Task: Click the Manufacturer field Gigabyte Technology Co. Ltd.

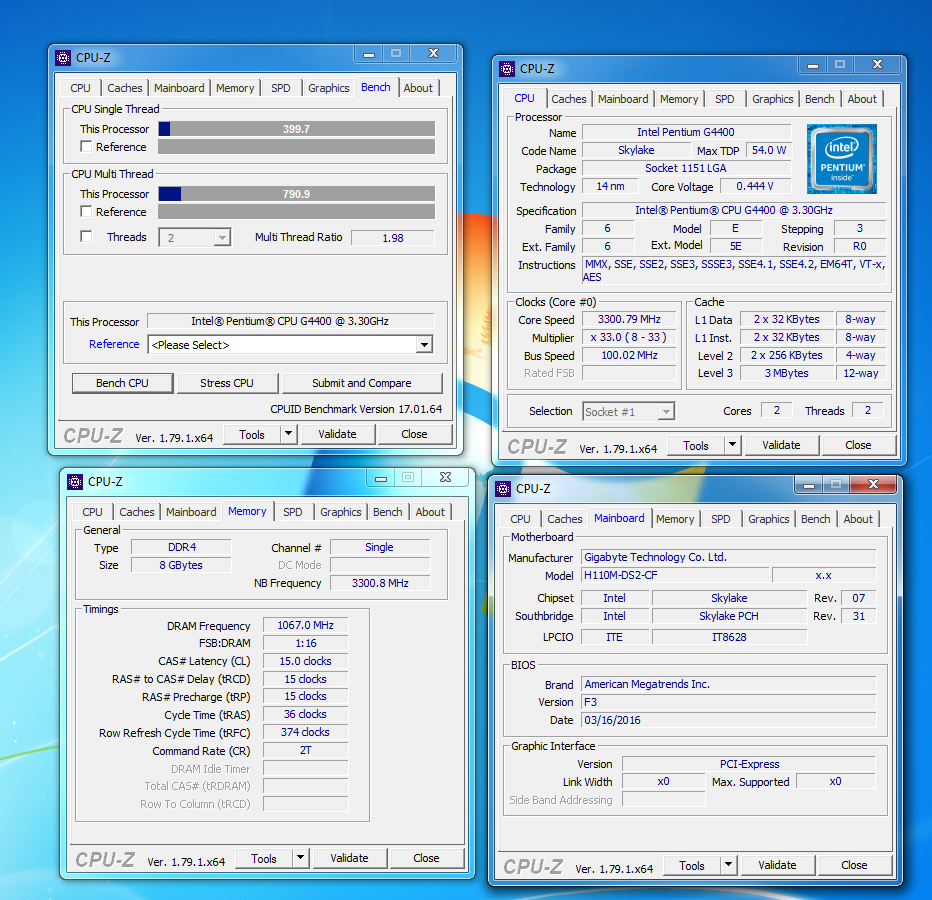Action: point(728,557)
